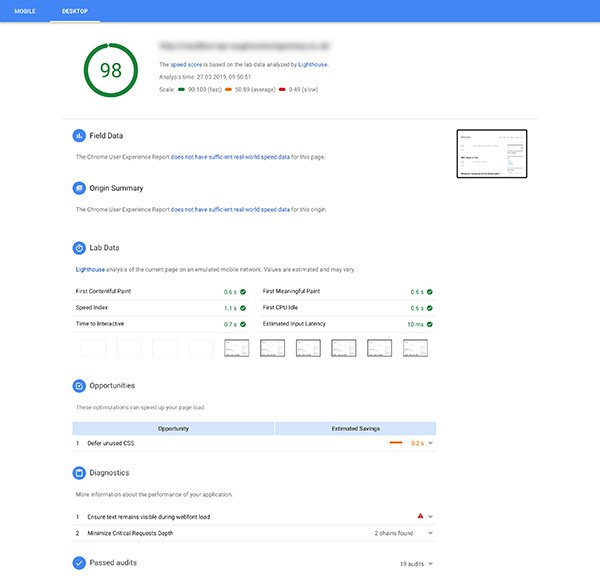Click the Lab Data heading

[104, 248]
